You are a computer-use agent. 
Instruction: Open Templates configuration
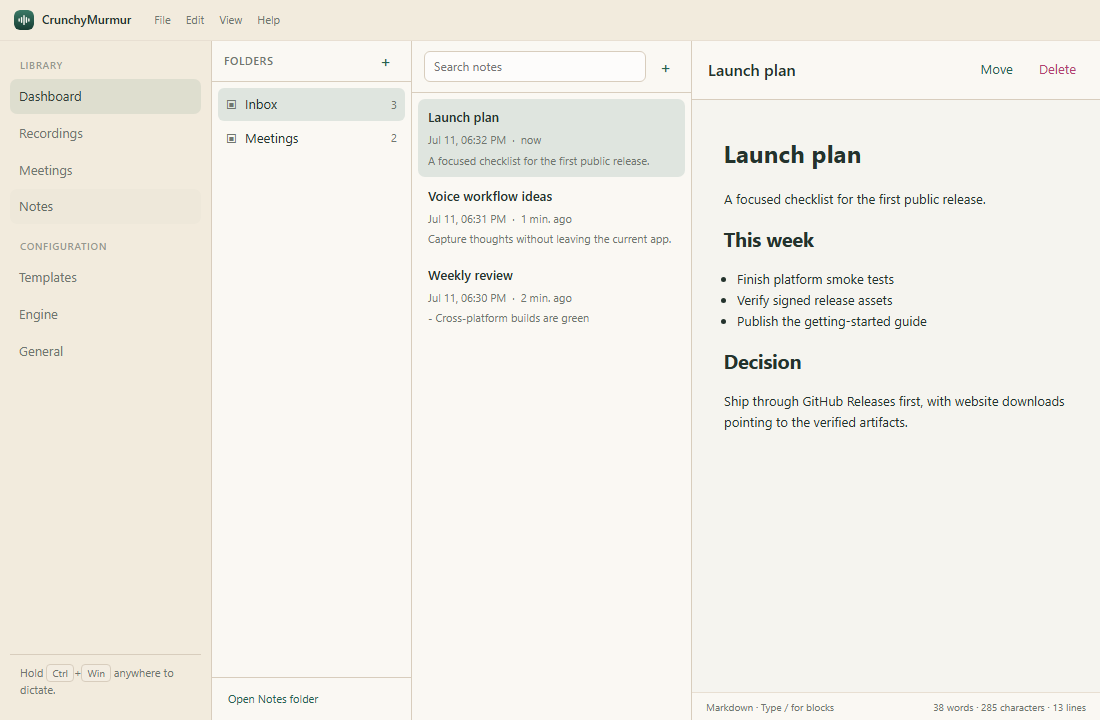click(105, 277)
